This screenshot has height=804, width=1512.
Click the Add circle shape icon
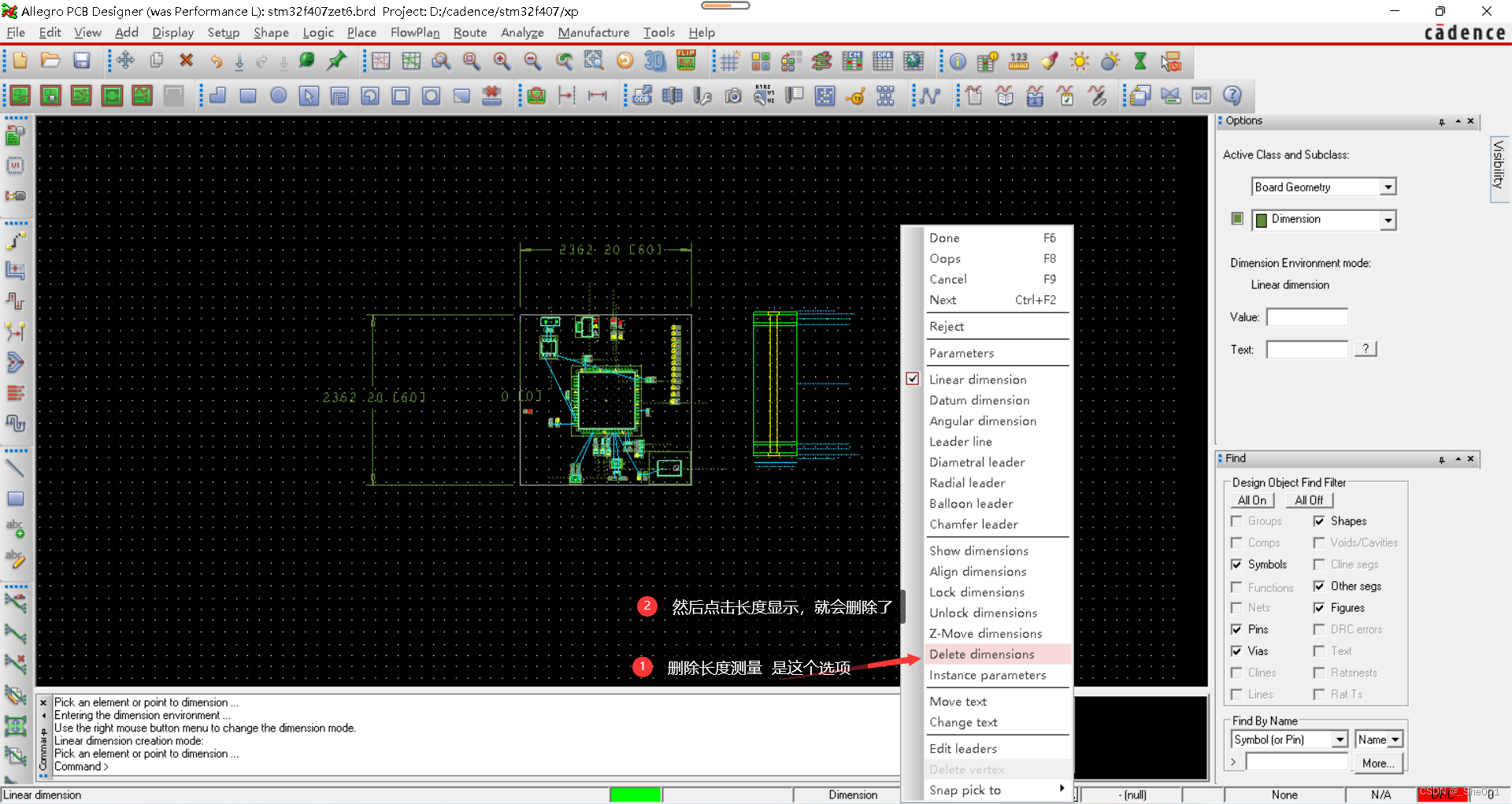278,96
